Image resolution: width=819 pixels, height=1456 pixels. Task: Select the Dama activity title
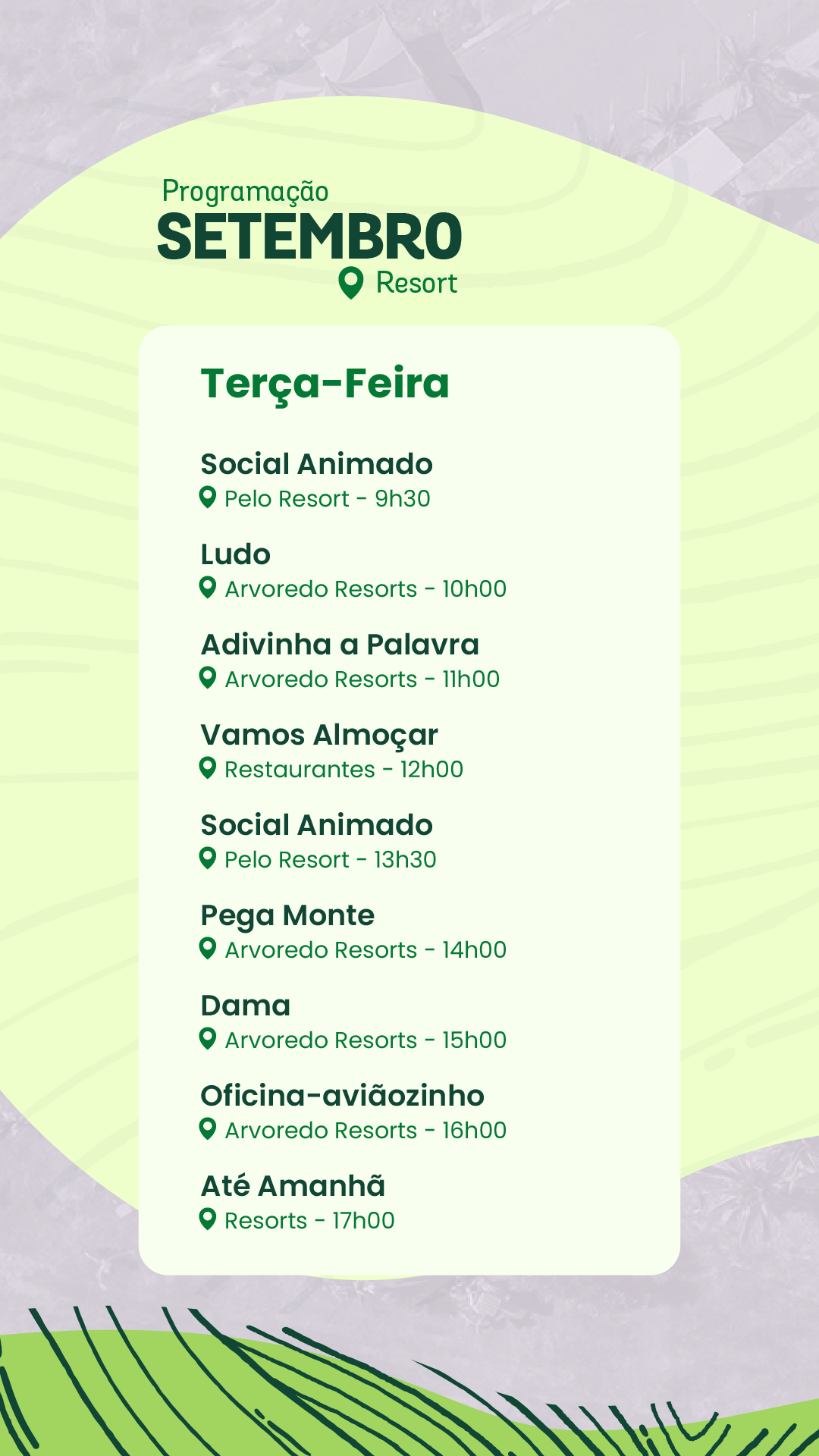point(246,1006)
